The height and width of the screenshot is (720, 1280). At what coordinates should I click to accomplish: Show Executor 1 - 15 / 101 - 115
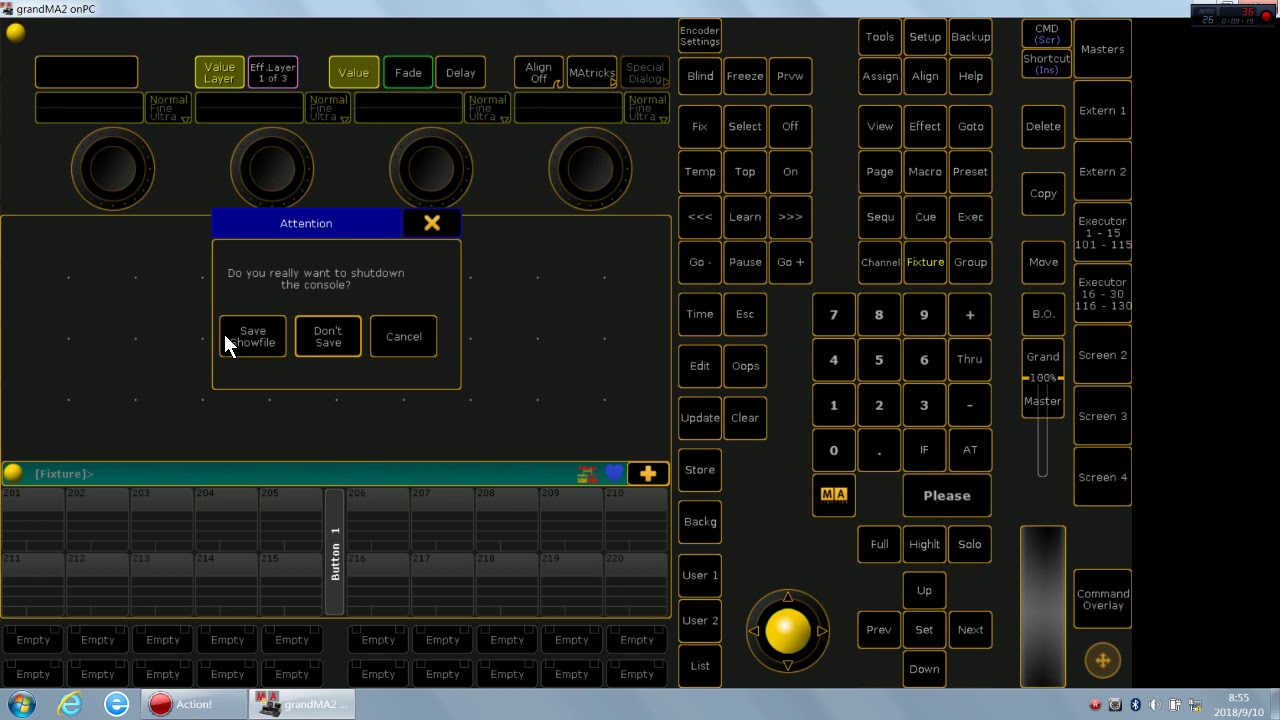(x=1103, y=233)
